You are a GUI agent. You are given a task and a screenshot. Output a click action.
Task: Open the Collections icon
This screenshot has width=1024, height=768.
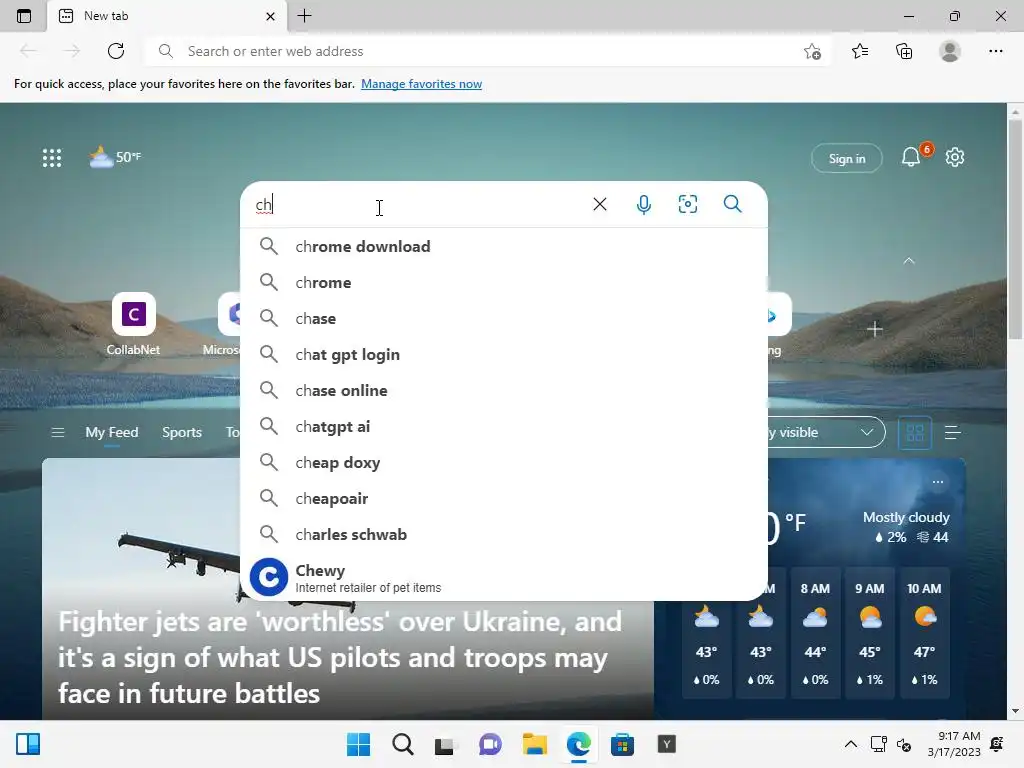point(904,51)
